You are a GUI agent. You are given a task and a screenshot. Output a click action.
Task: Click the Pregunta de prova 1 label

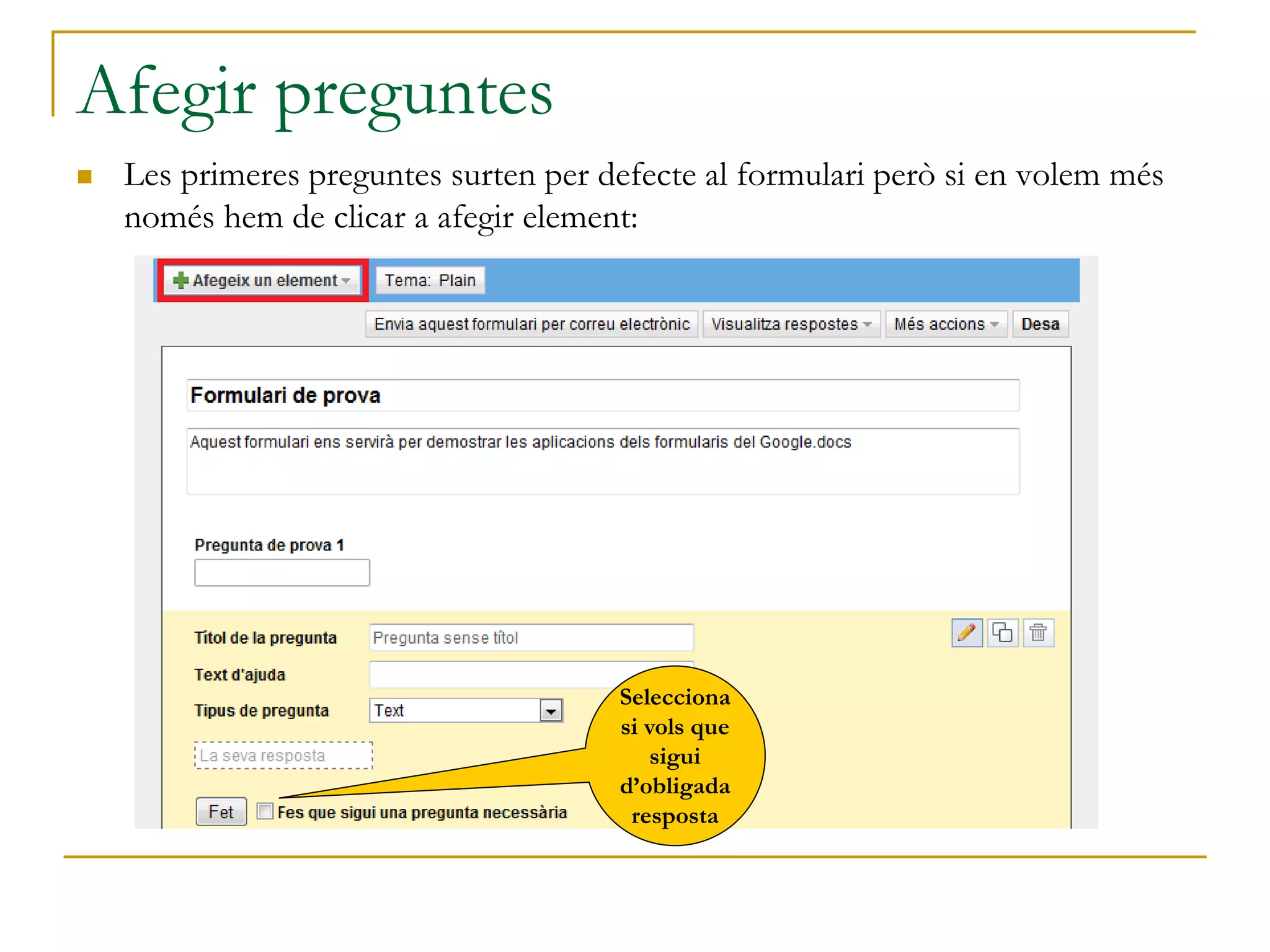(269, 545)
